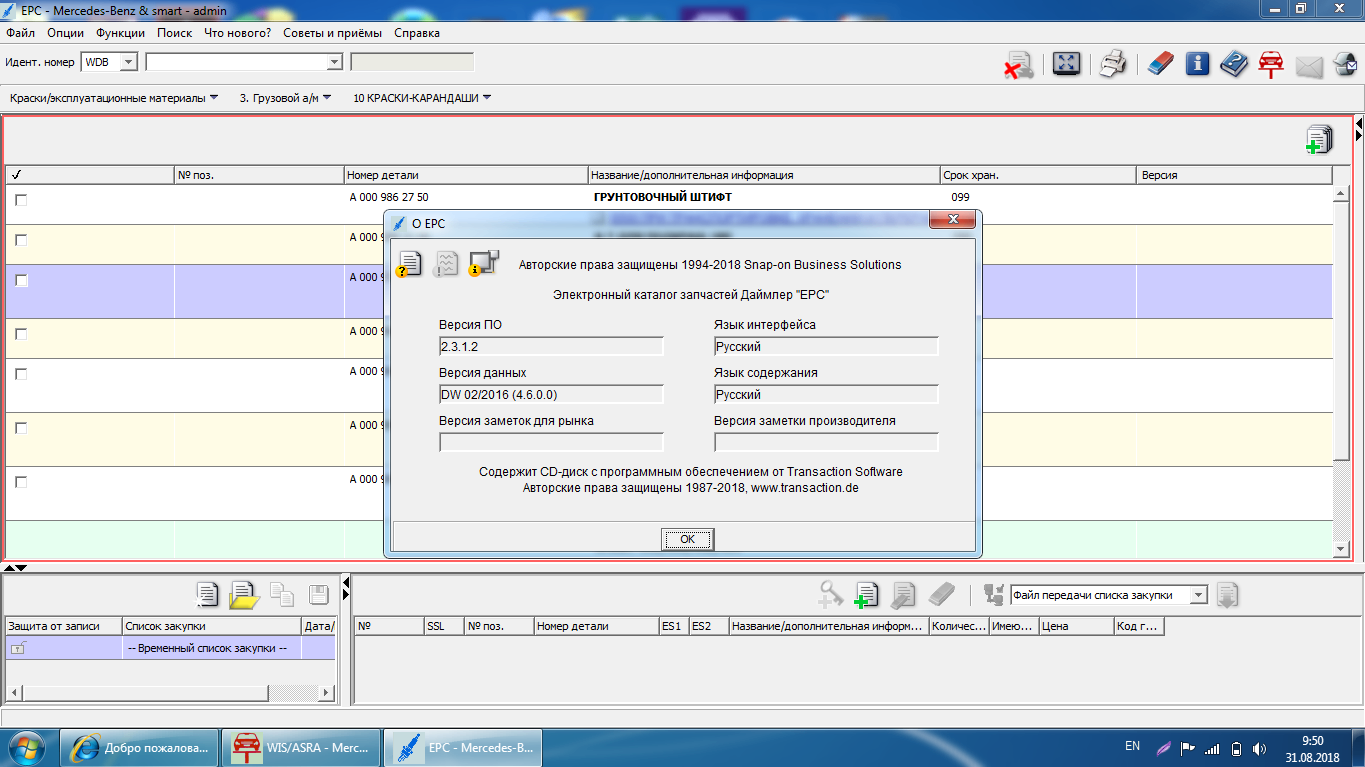Click the ГРУНТОВОЧНЫЙ ШТИФТ part name
Viewport: 1365px width, 767px height.
click(663, 197)
